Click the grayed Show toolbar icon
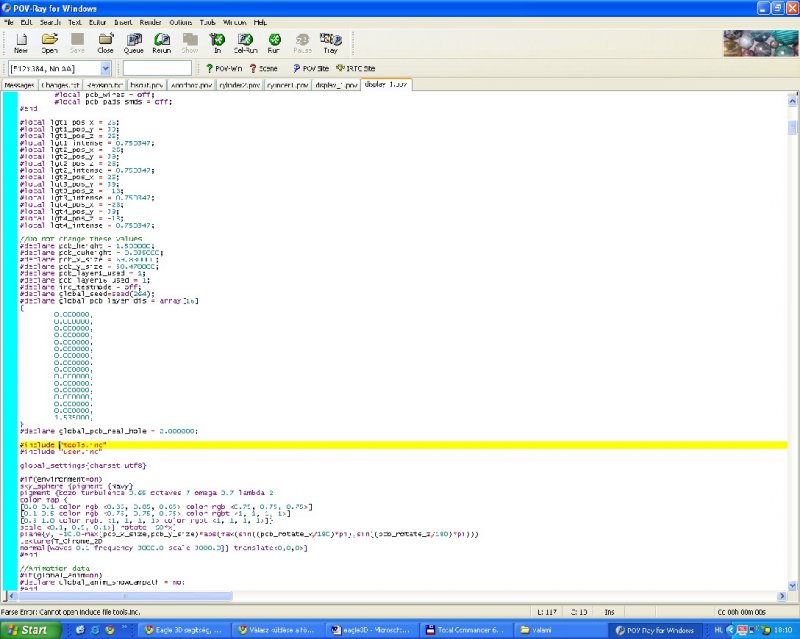Viewport: 800px width, 639px height. point(190,43)
